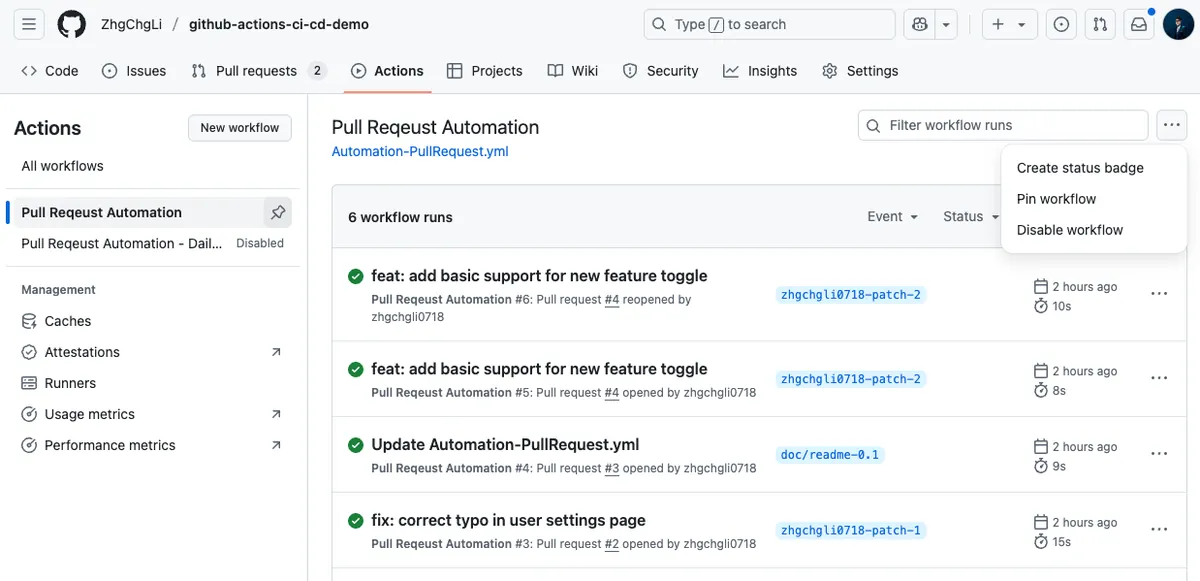This screenshot has width=1200, height=581.
Task: Open Caches in the Management section
Action: (x=67, y=321)
